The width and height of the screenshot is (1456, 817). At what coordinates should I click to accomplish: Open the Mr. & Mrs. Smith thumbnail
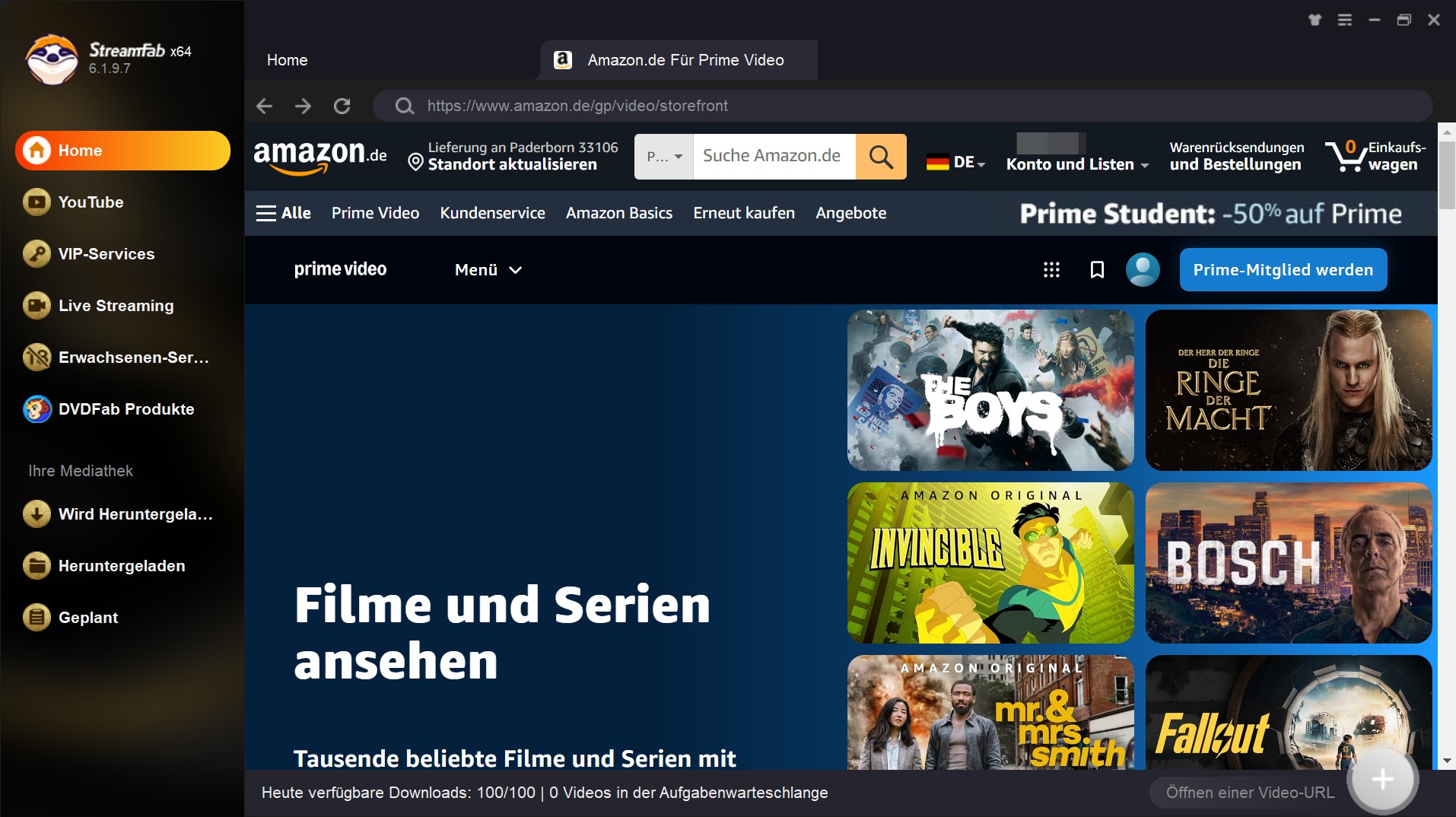[990, 712]
